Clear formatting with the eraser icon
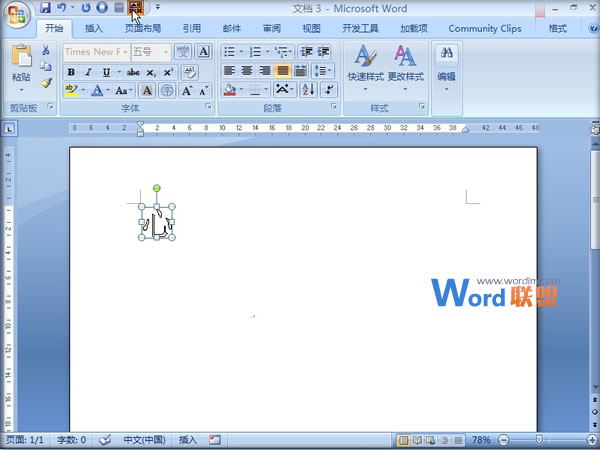The width and height of the screenshot is (600, 450). pyautogui.click(x=189, y=72)
